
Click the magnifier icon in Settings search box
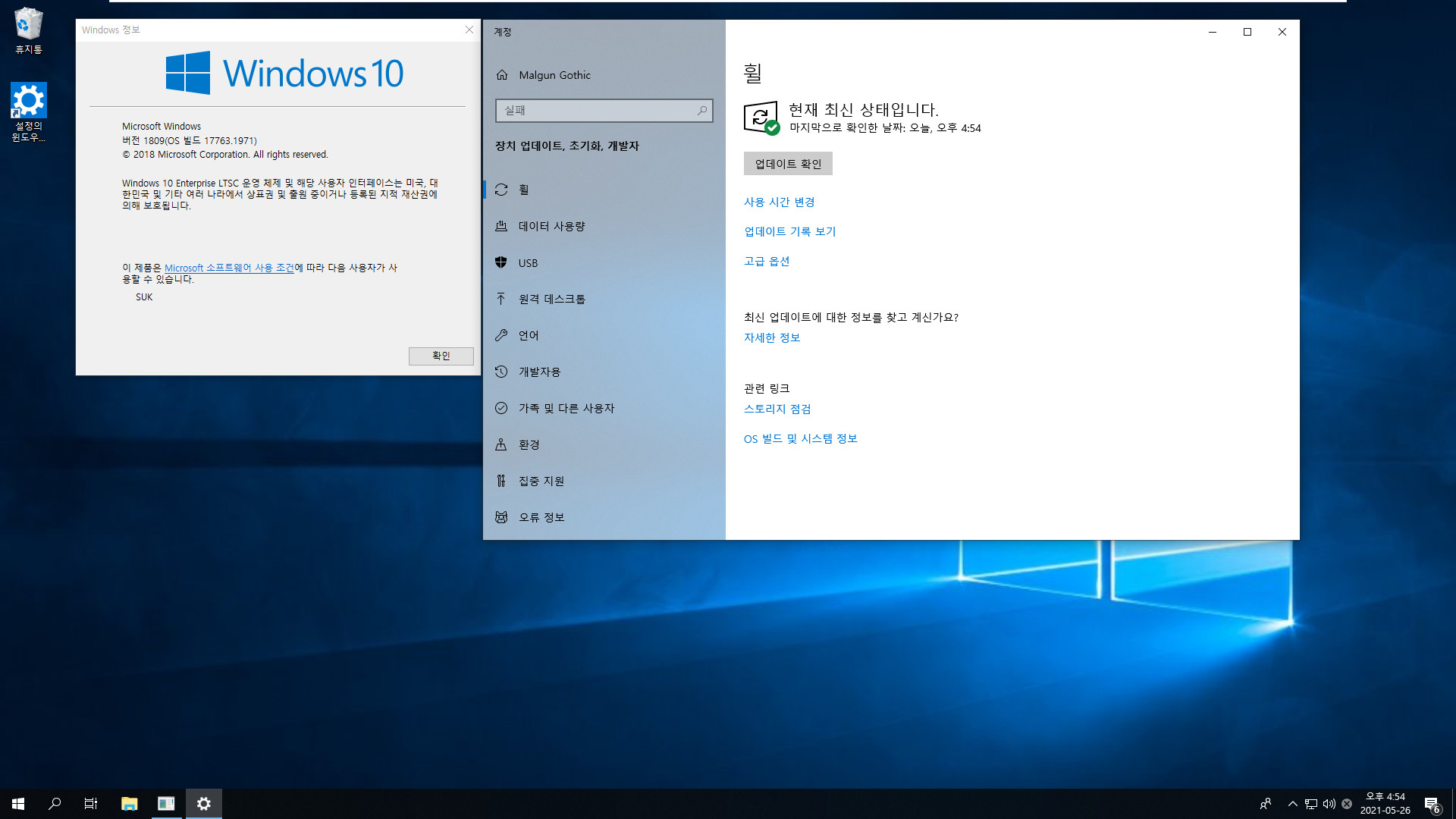(x=702, y=111)
